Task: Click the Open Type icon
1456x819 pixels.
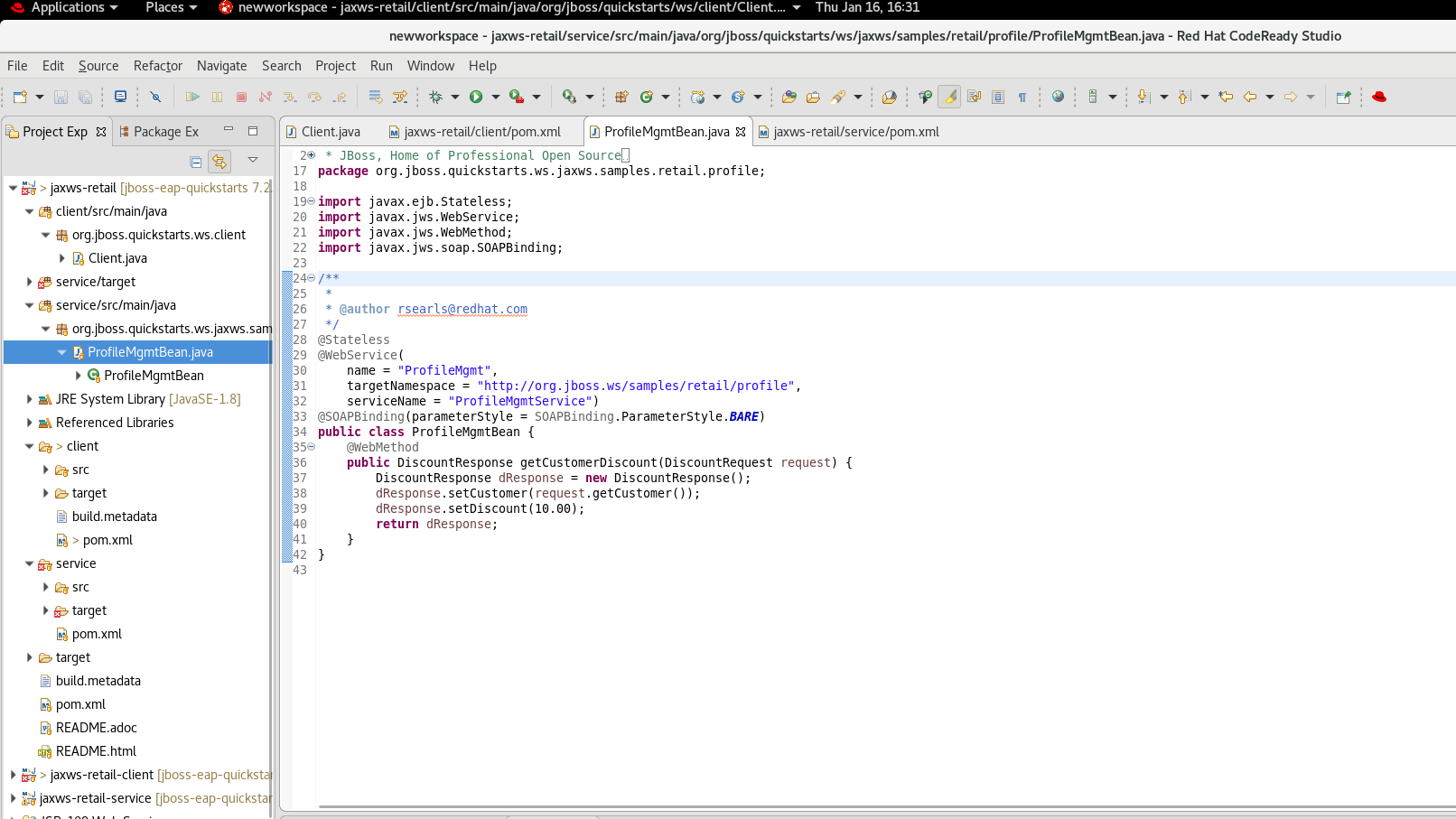Action: tap(789, 97)
